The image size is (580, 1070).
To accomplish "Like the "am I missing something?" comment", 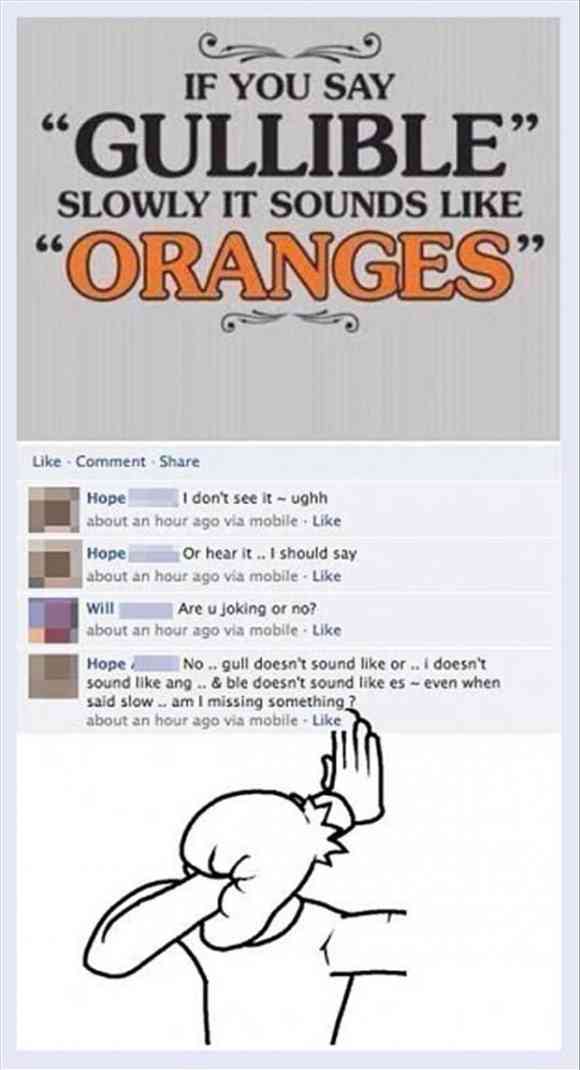I will [325, 719].
